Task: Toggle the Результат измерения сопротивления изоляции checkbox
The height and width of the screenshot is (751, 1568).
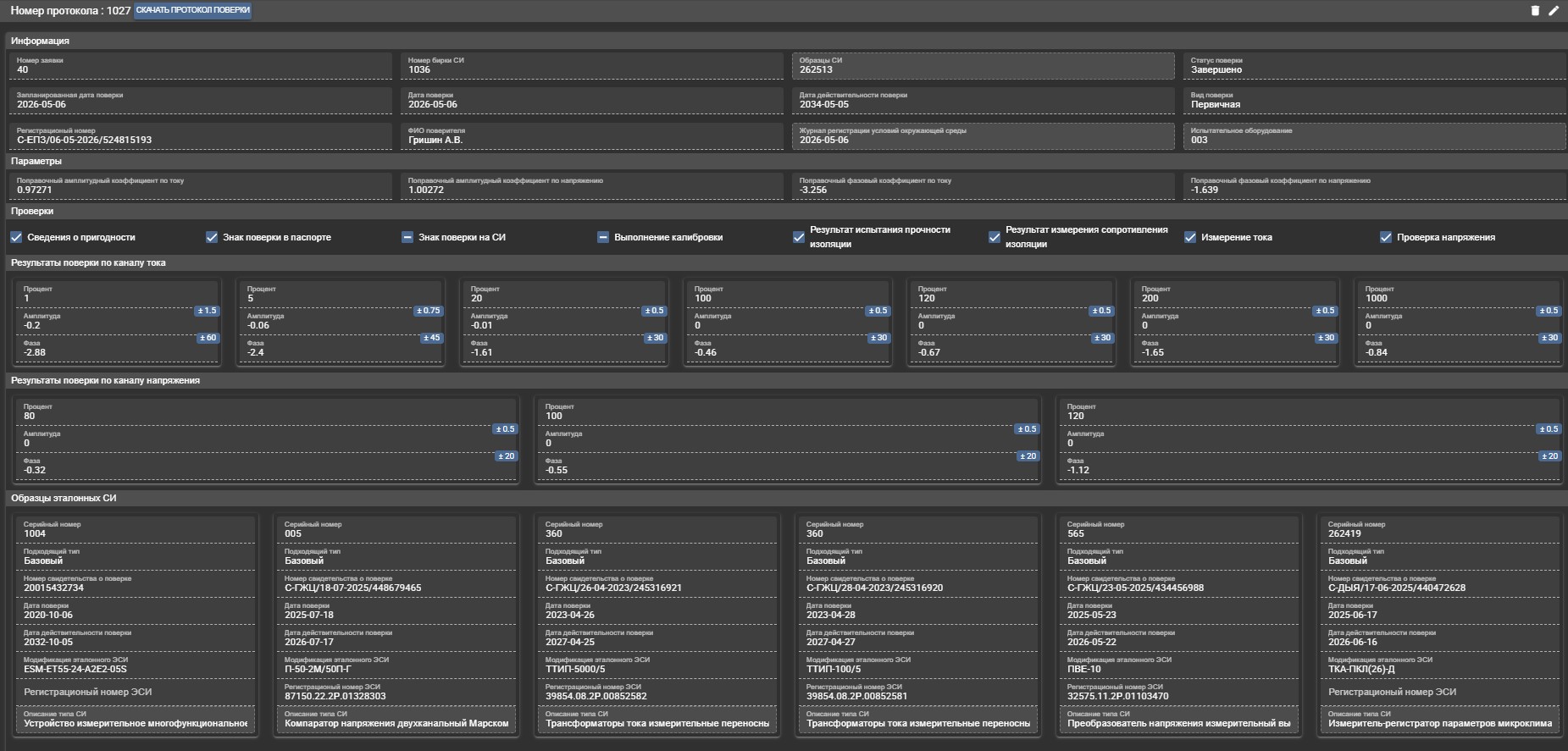Action: coord(995,237)
